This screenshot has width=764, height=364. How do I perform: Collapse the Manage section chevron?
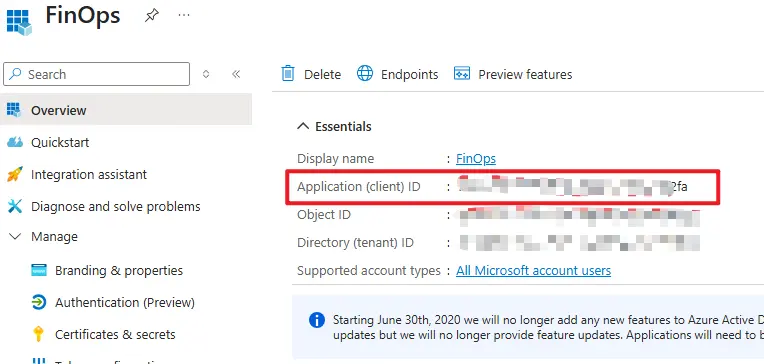pos(16,236)
